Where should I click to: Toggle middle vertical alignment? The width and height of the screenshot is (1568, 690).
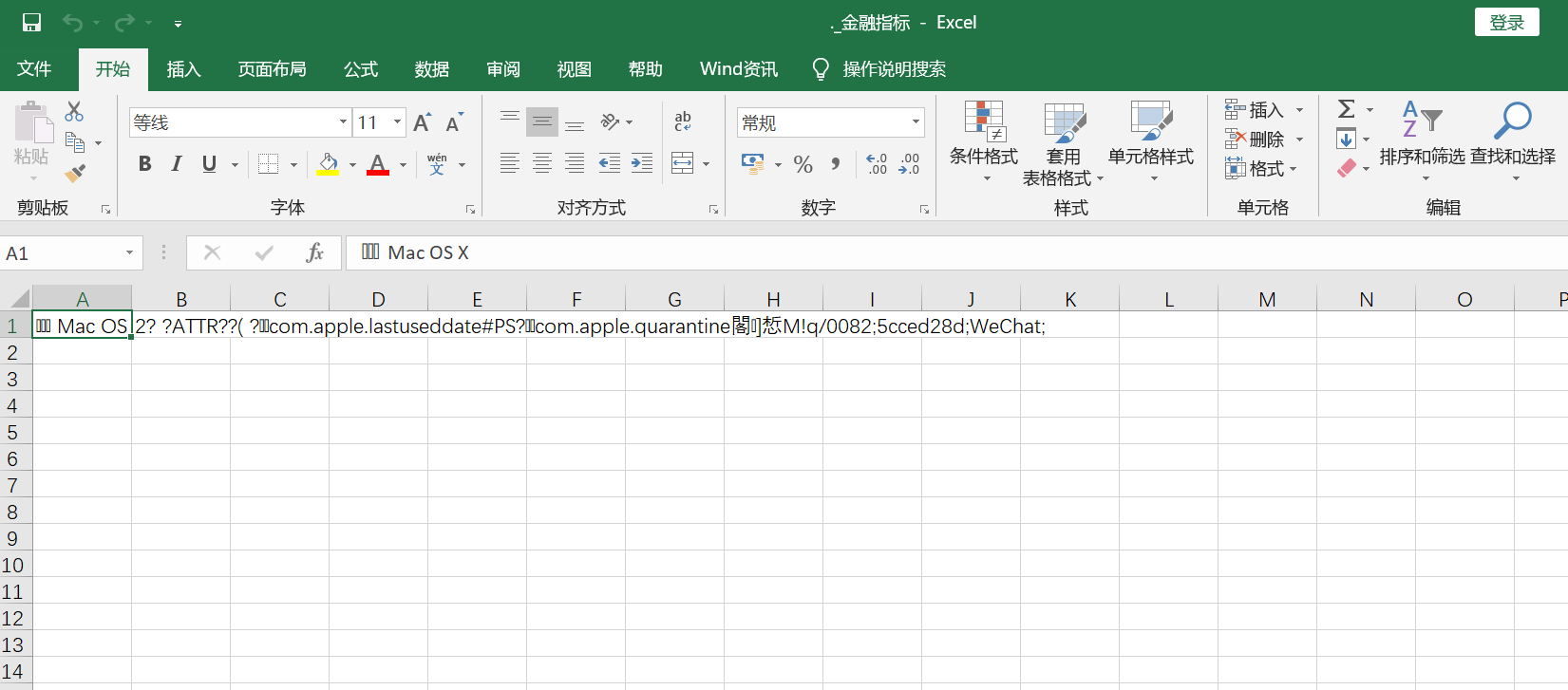(x=542, y=122)
